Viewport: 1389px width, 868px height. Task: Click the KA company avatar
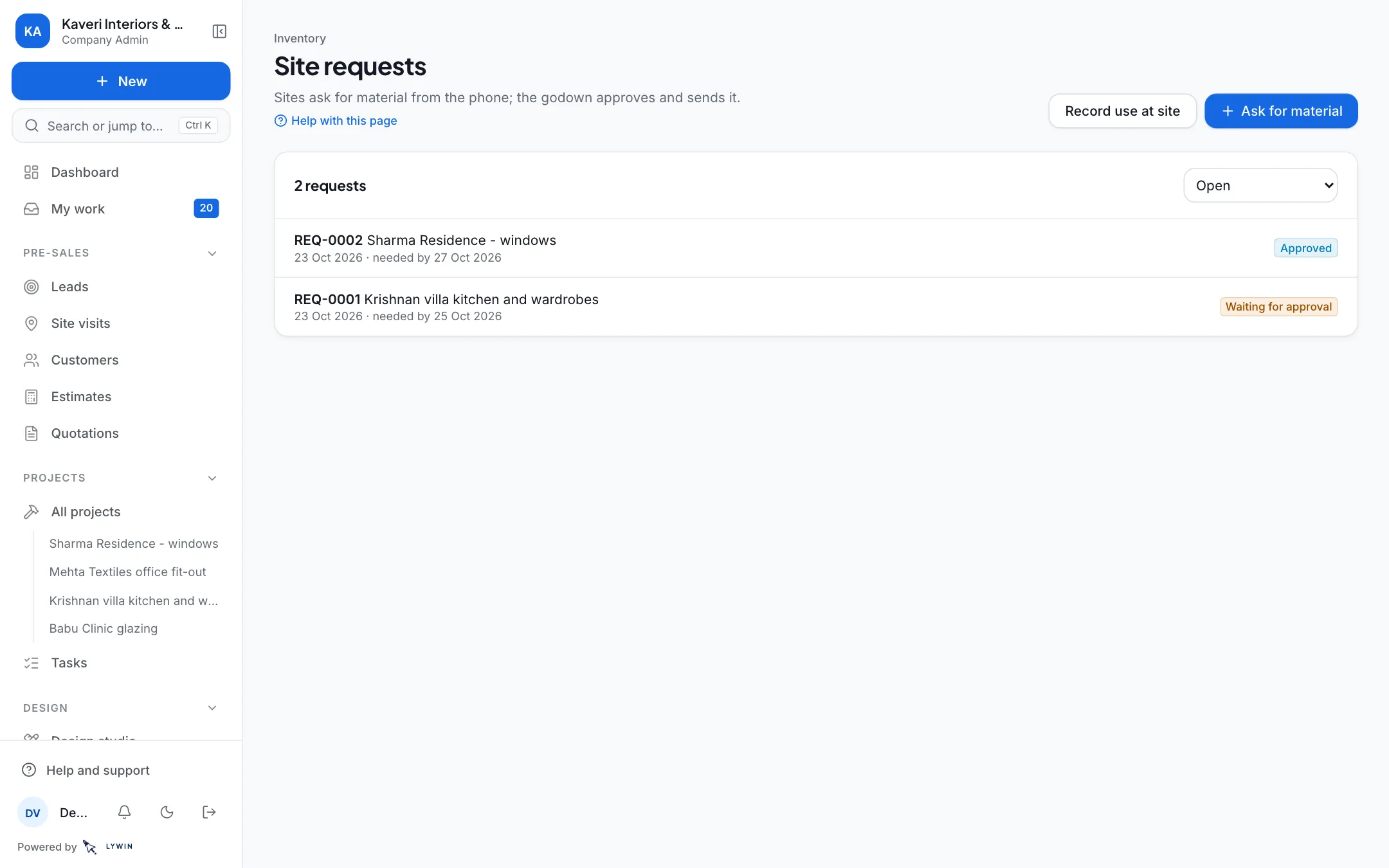click(33, 32)
